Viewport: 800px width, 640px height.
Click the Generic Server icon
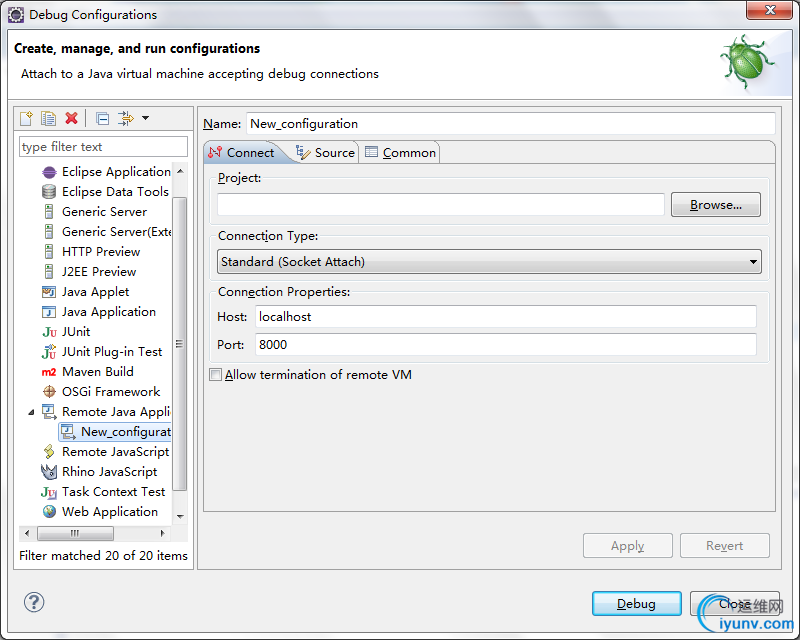pyautogui.click(x=49, y=212)
